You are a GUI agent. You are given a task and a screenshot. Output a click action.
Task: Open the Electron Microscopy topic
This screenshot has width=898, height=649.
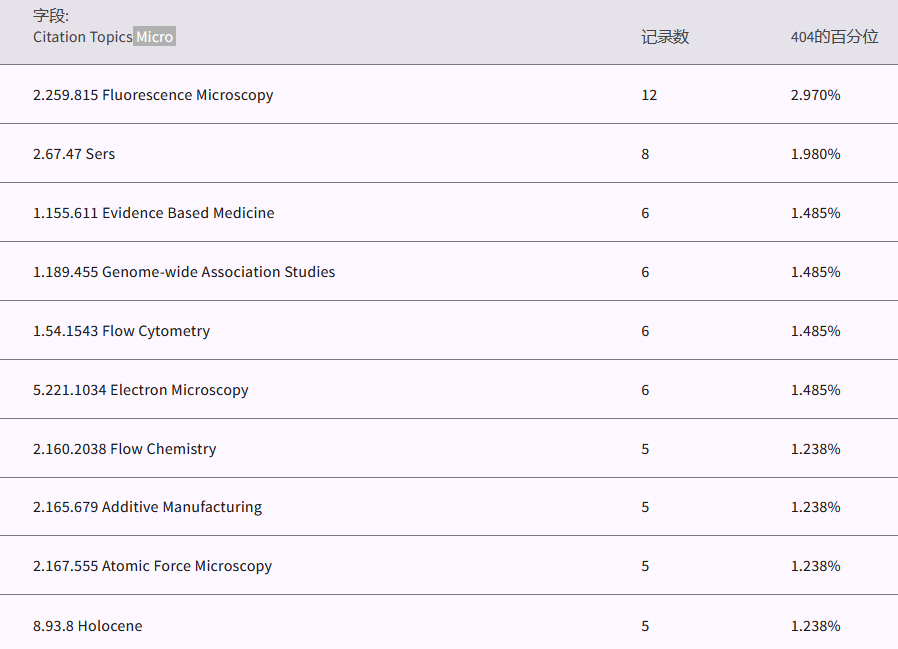[x=140, y=390]
